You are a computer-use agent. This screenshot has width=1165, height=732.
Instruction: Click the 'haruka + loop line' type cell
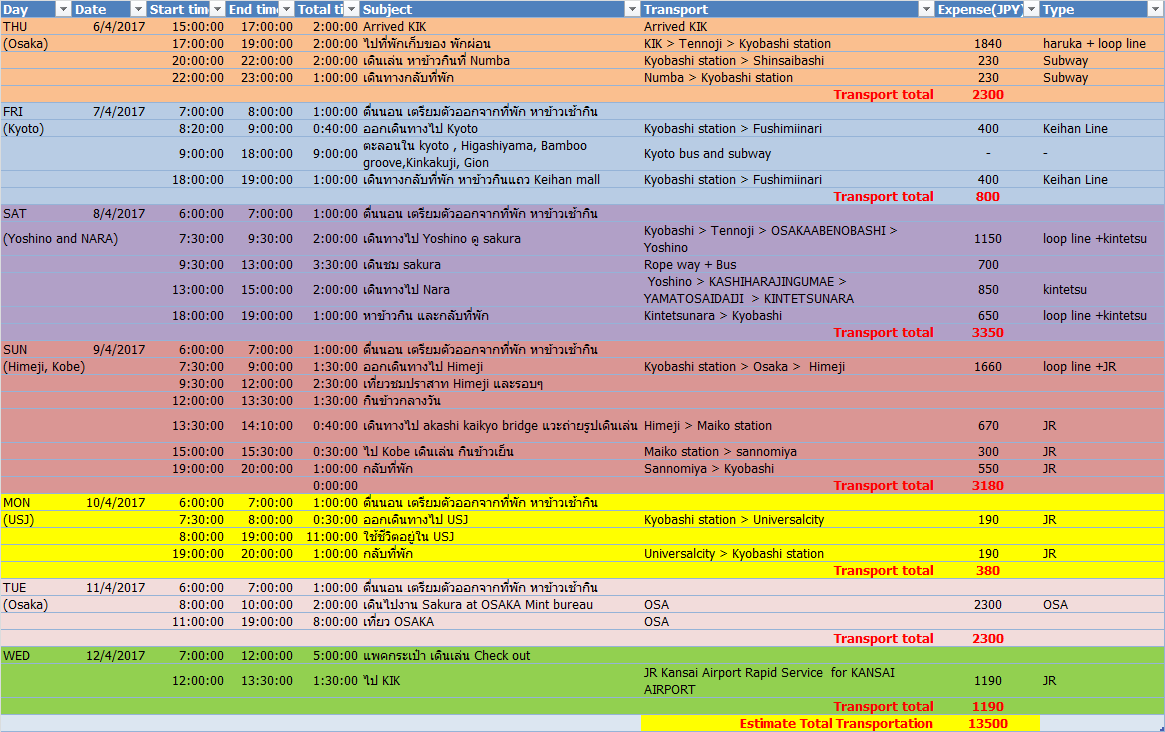pos(1094,44)
